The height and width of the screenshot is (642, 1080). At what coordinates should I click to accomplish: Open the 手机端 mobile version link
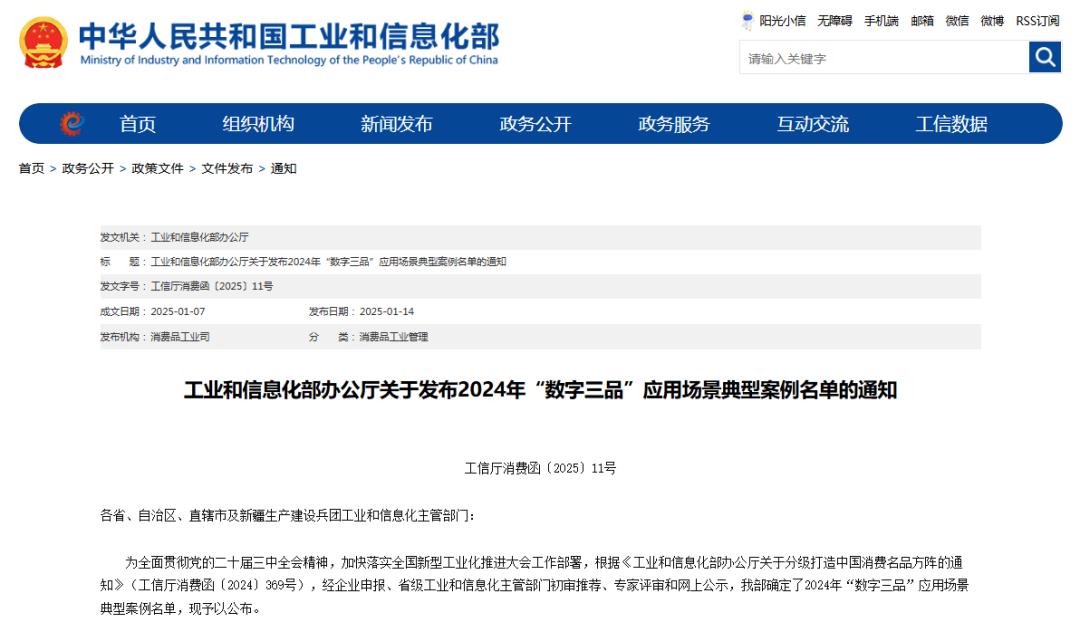tap(881, 21)
